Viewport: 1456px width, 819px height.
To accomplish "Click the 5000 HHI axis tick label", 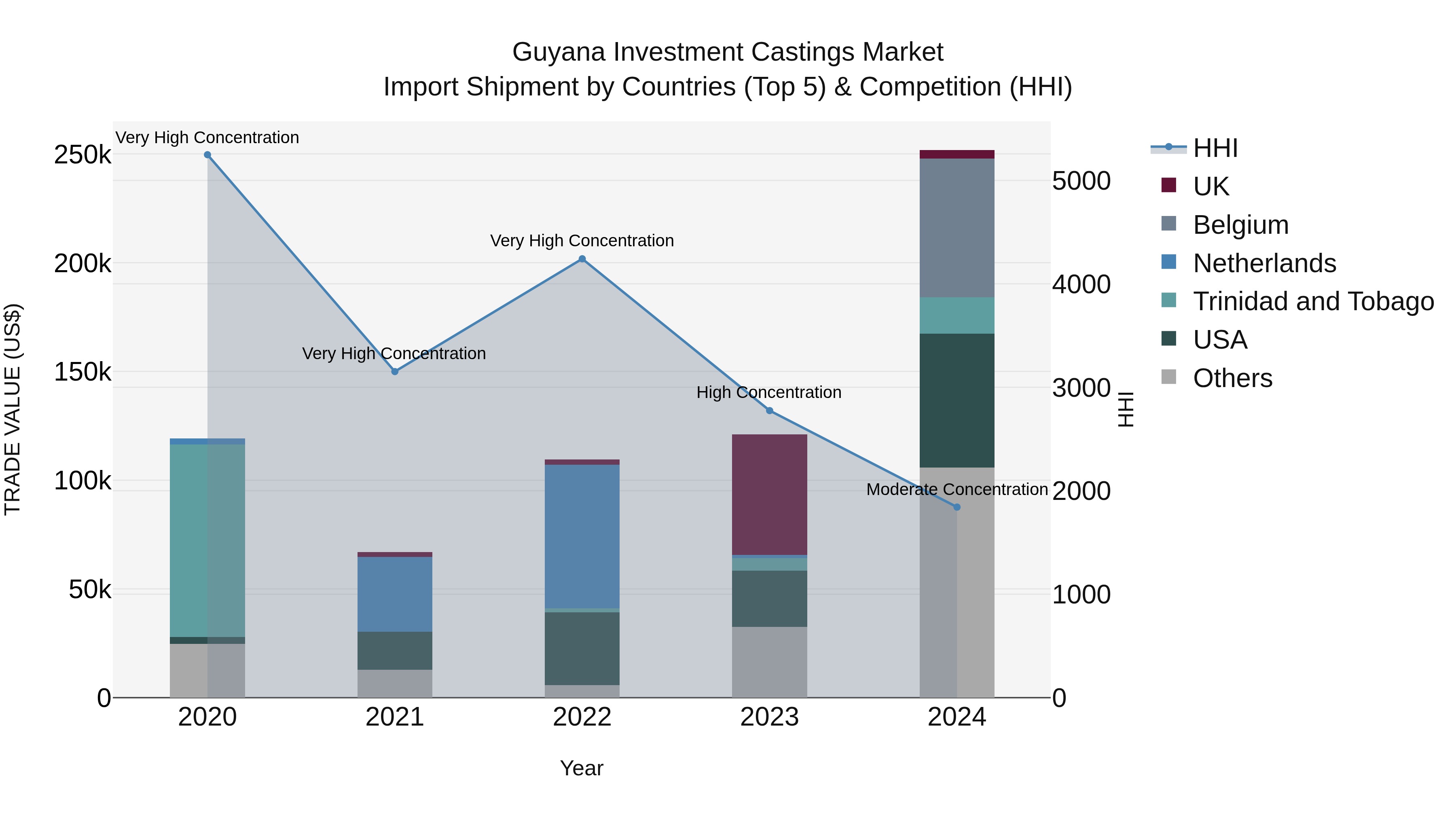I will (x=1081, y=182).
